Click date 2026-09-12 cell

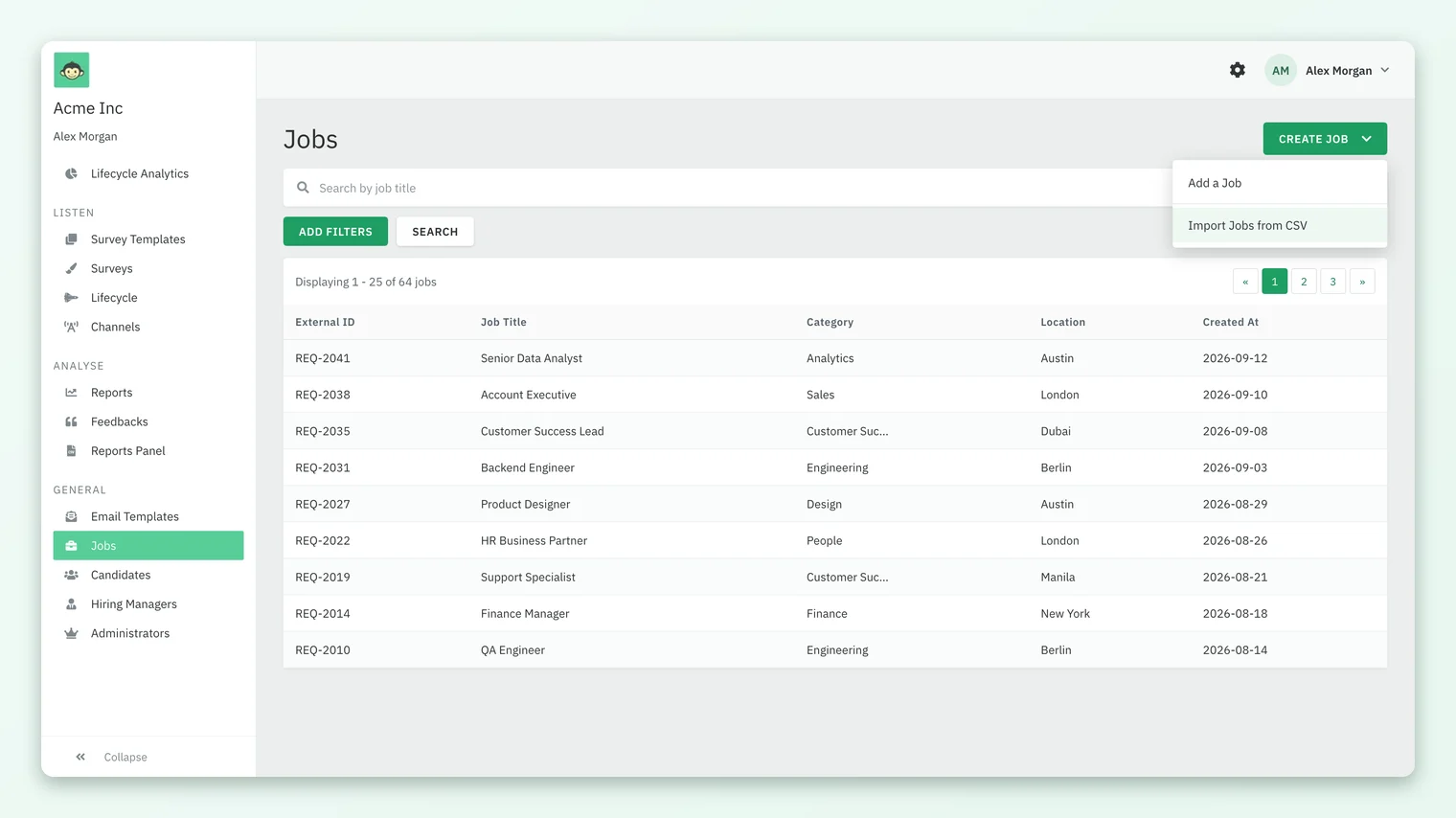(x=1235, y=358)
